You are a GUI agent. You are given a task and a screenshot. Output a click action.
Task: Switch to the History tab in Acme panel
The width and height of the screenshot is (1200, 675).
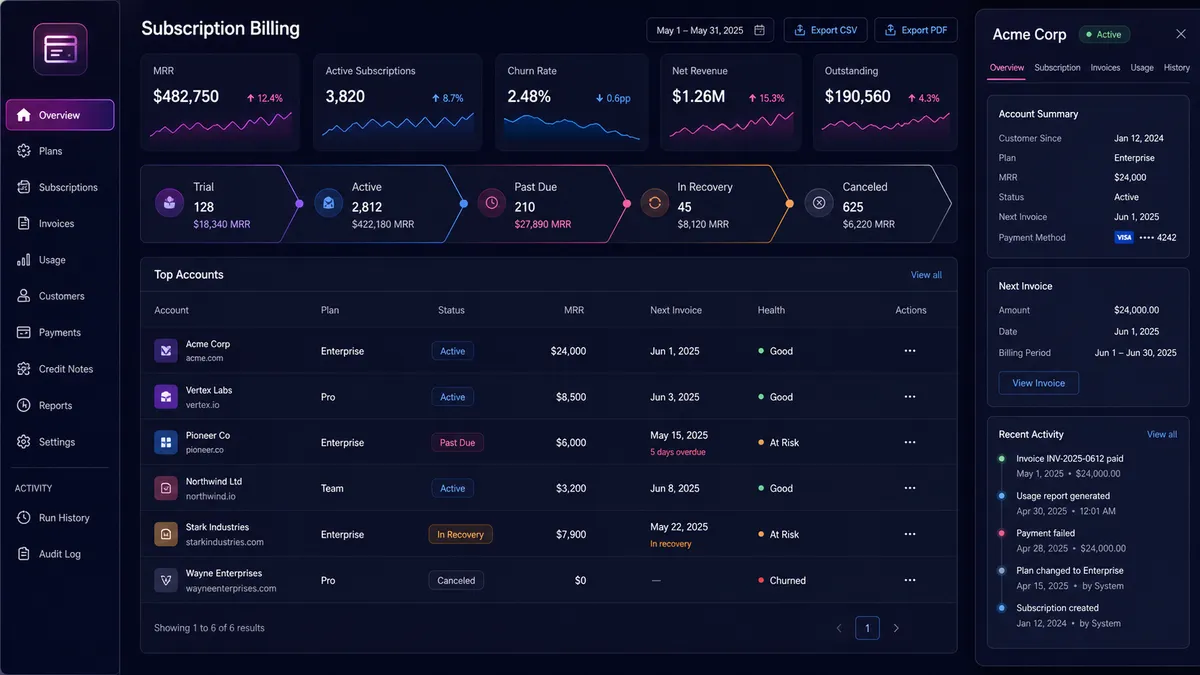point(1177,68)
